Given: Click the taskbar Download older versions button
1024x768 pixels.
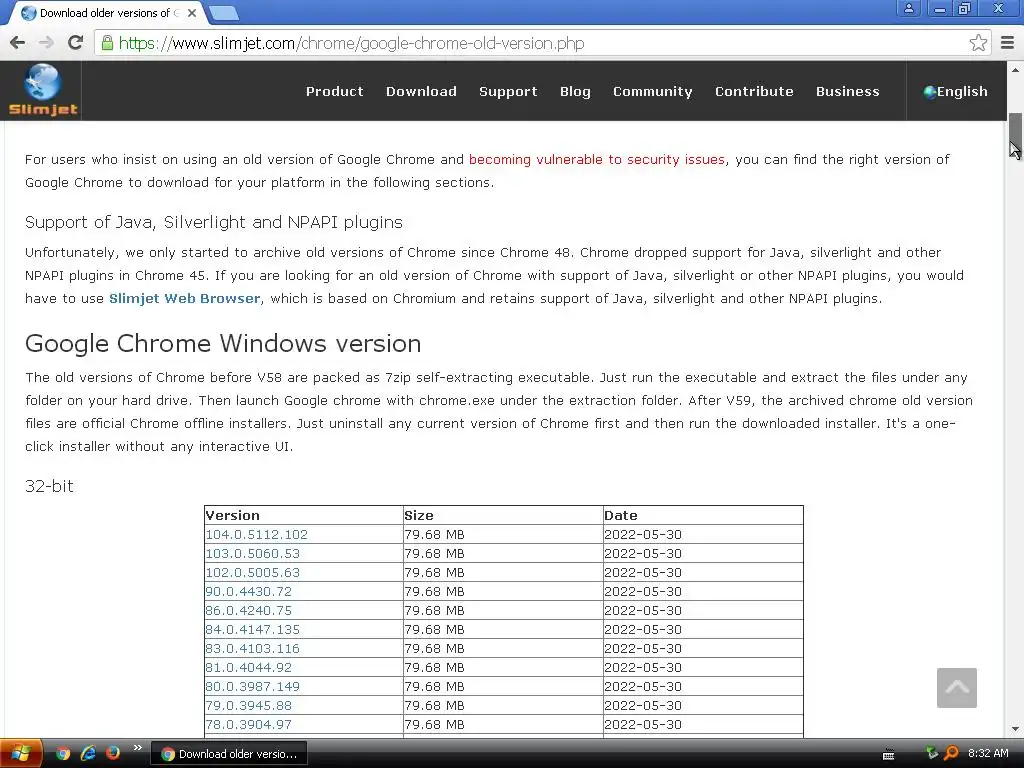Looking at the screenshot, I should pyautogui.click(x=229, y=754).
